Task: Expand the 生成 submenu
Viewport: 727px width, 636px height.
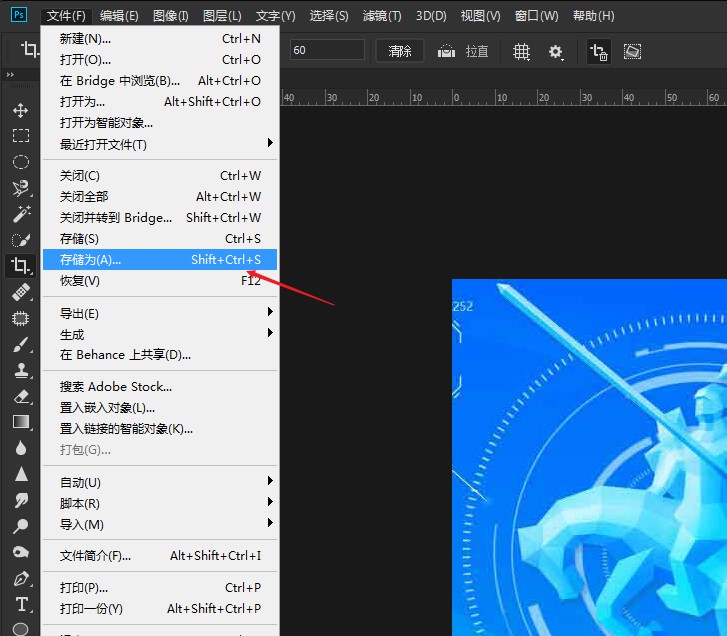Action: click(160, 334)
